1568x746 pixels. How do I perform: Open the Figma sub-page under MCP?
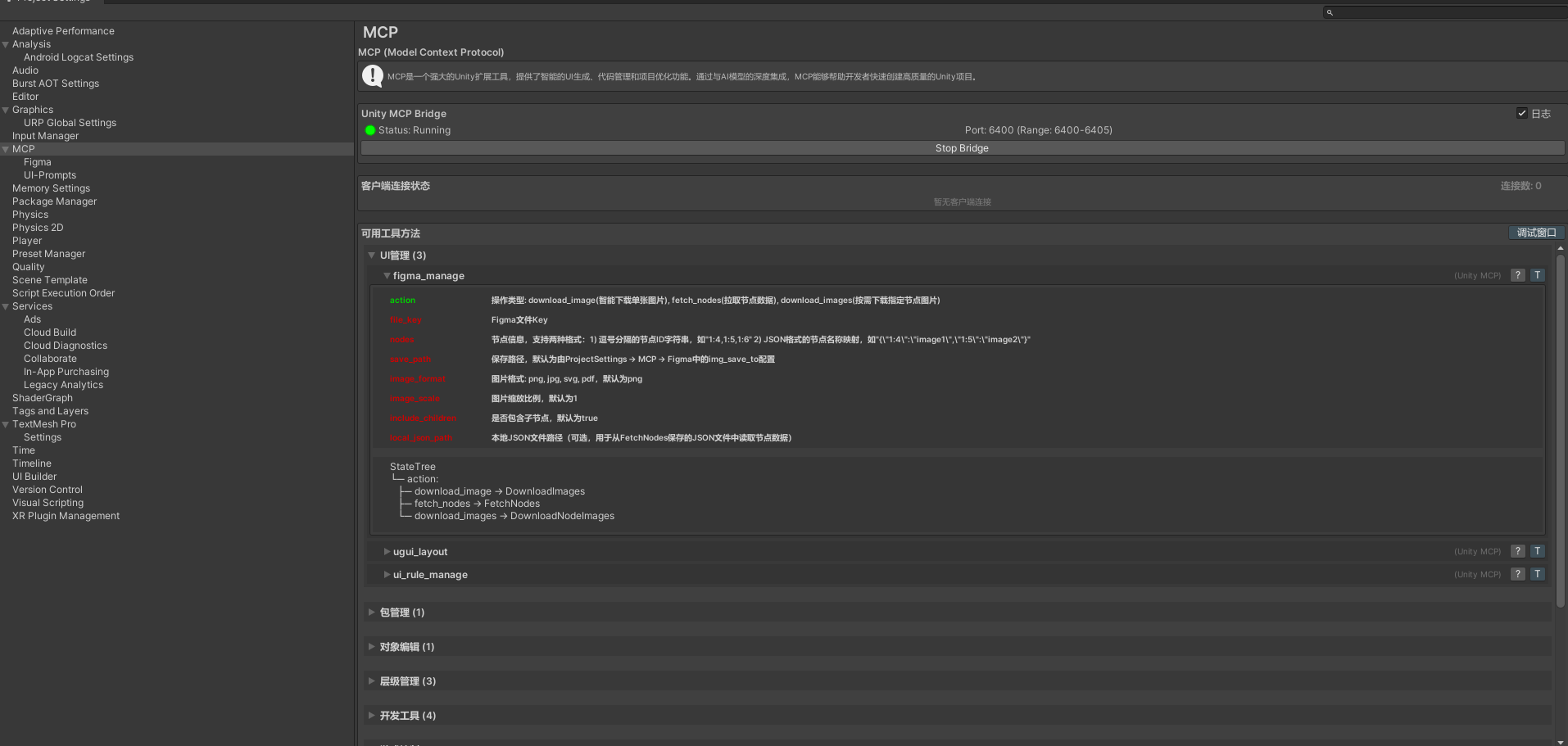click(x=38, y=162)
